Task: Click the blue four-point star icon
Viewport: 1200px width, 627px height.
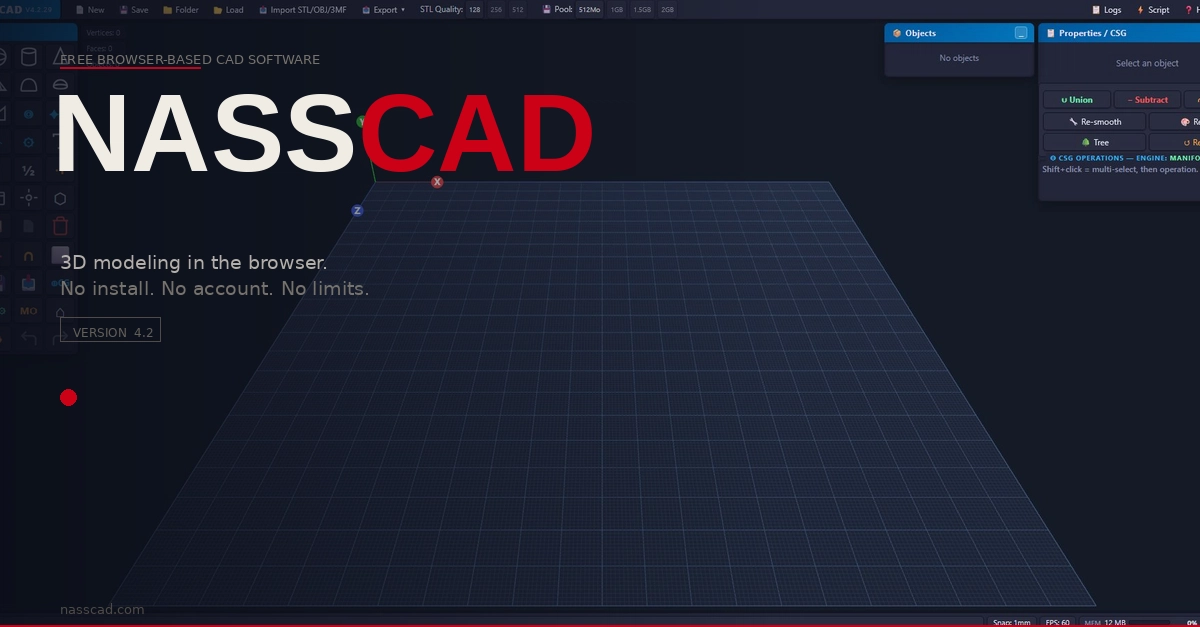Action: click(x=55, y=115)
